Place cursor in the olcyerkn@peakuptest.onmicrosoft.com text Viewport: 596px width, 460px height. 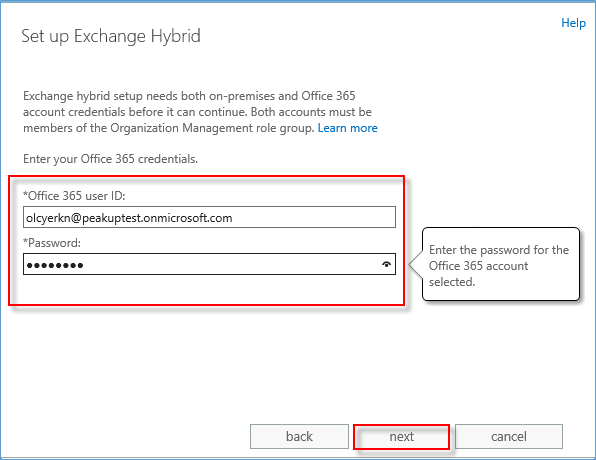[x=129, y=218]
